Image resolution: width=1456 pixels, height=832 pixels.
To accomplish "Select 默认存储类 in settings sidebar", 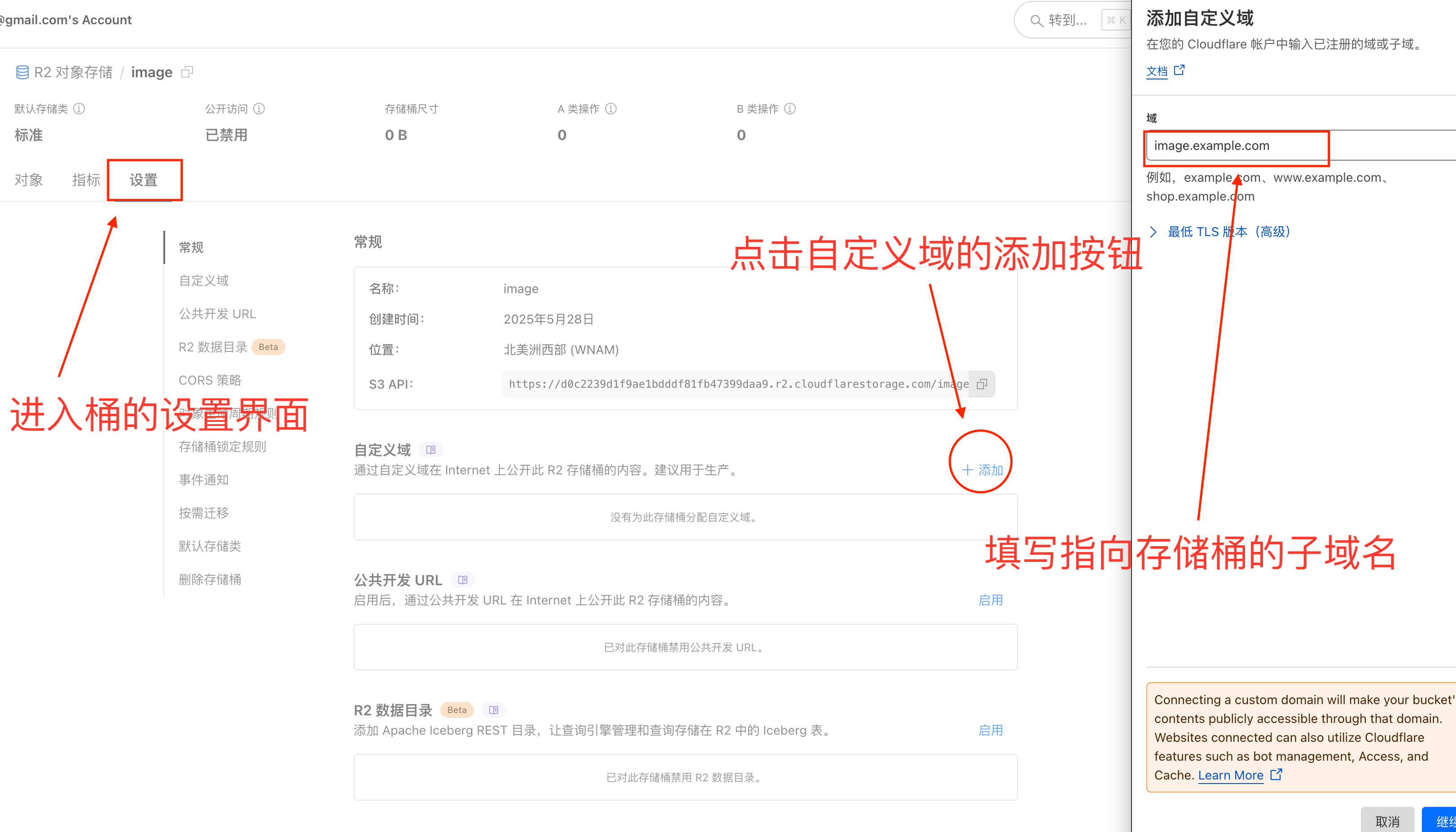I will [x=210, y=546].
